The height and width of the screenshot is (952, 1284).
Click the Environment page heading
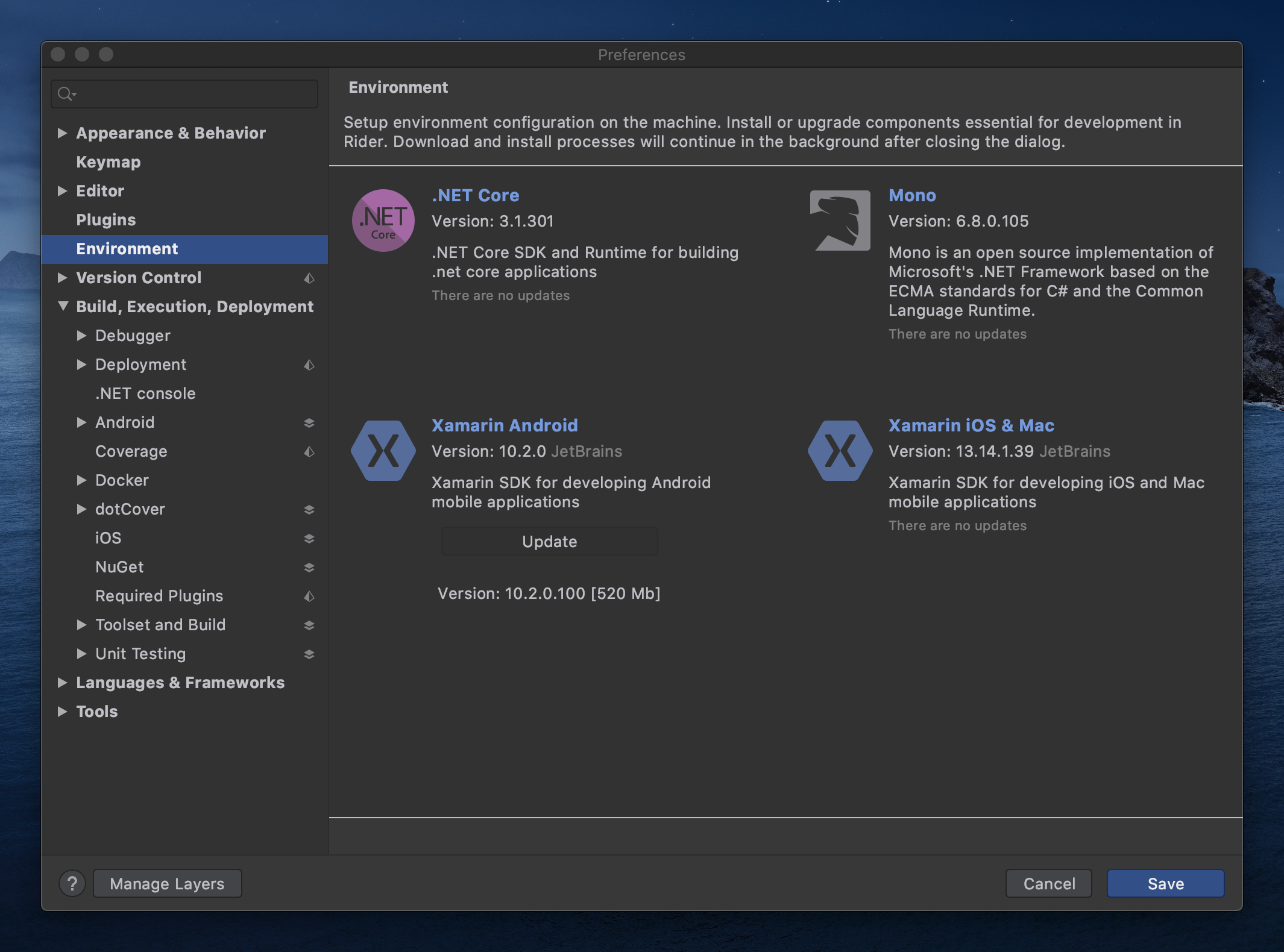pyautogui.click(x=398, y=87)
